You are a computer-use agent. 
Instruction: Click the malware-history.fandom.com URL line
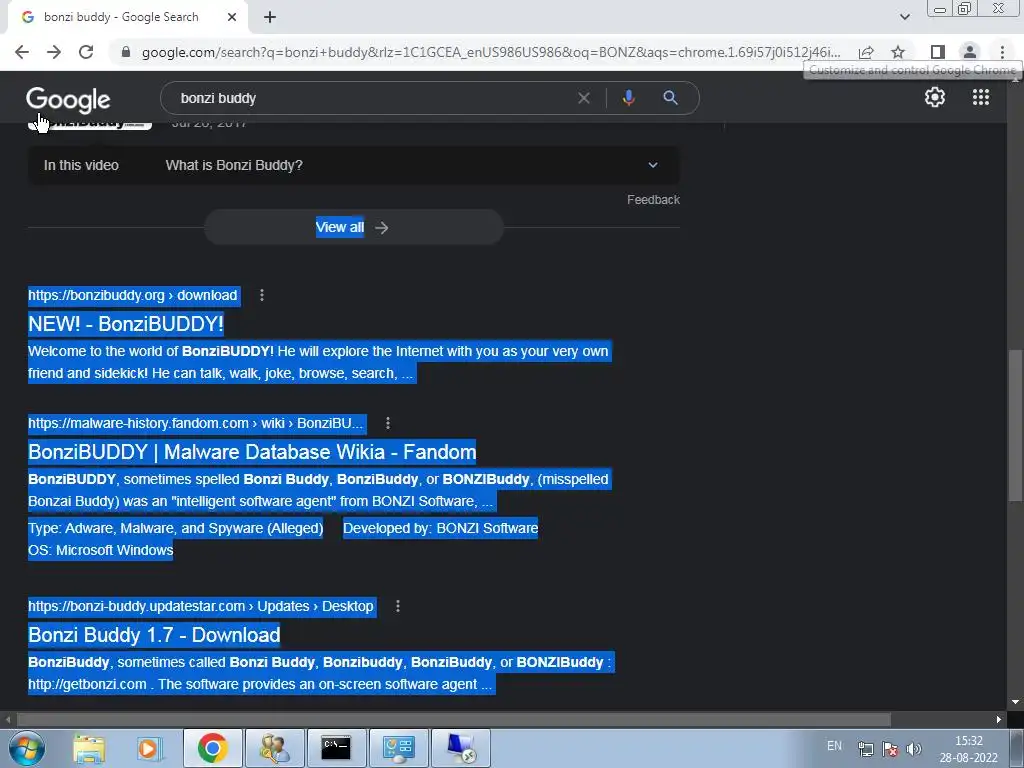tap(195, 423)
